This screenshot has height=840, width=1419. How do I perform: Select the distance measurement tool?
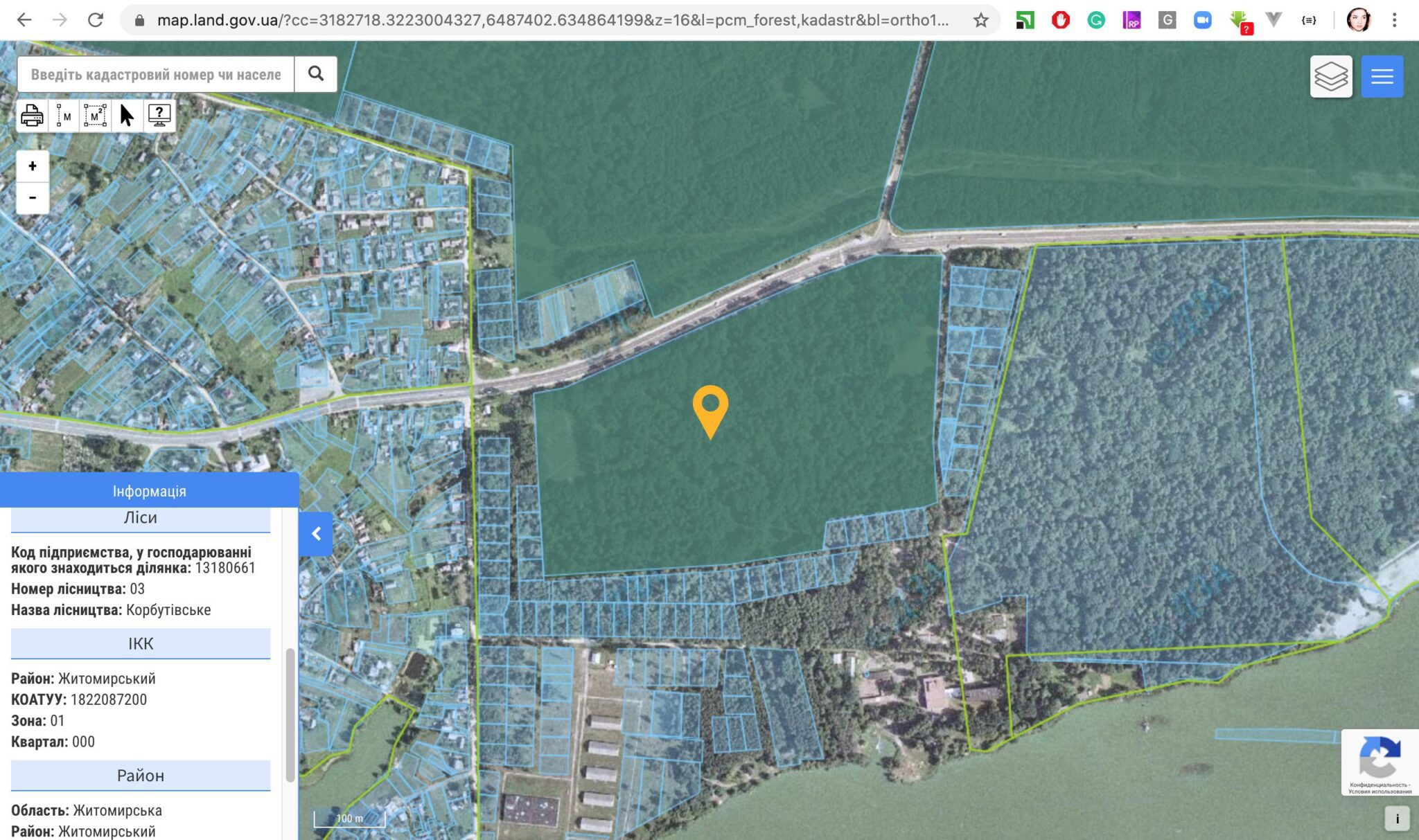point(64,115)
